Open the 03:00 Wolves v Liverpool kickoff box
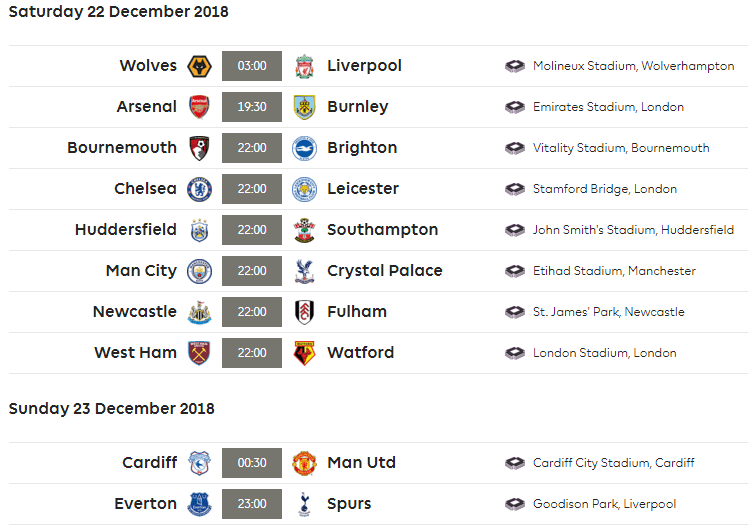The height and width of the screenshot is (532, 748). (x=252, y=66)
